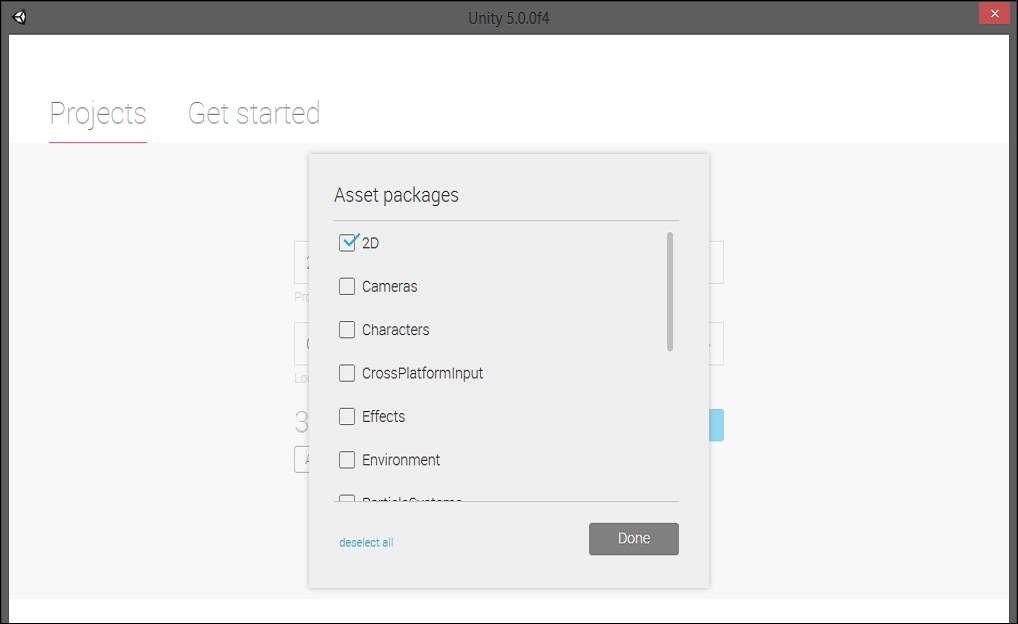
Task: Click the Unity 5.0.0f4 window title
Action: tap(508, 18)
